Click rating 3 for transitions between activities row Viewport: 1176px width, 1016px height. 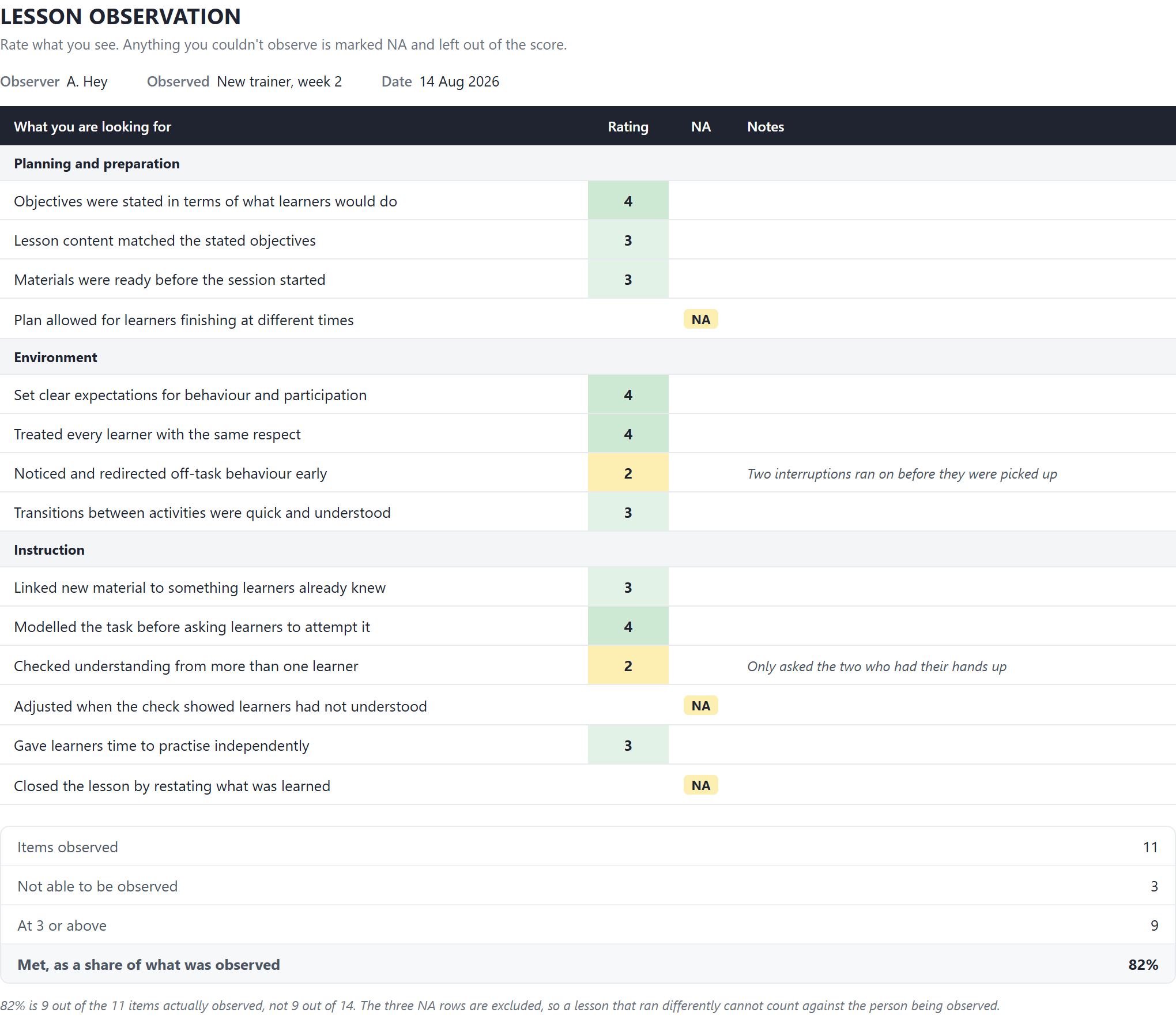(x=628, y=512)
